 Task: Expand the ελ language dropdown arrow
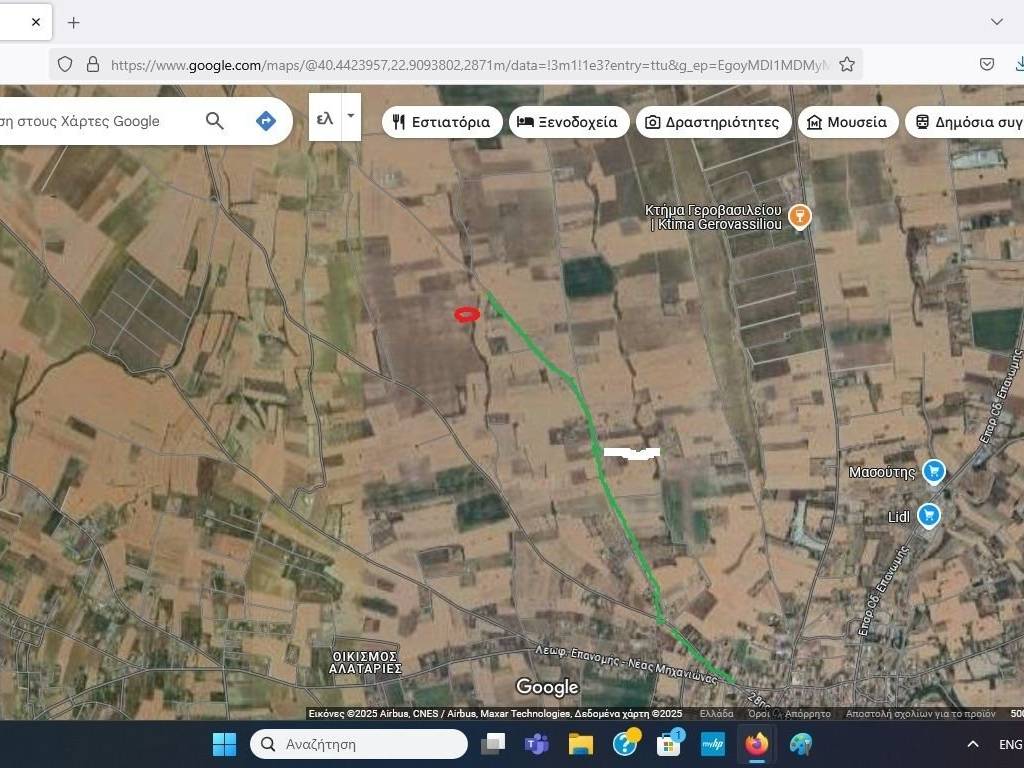(350, 116)
